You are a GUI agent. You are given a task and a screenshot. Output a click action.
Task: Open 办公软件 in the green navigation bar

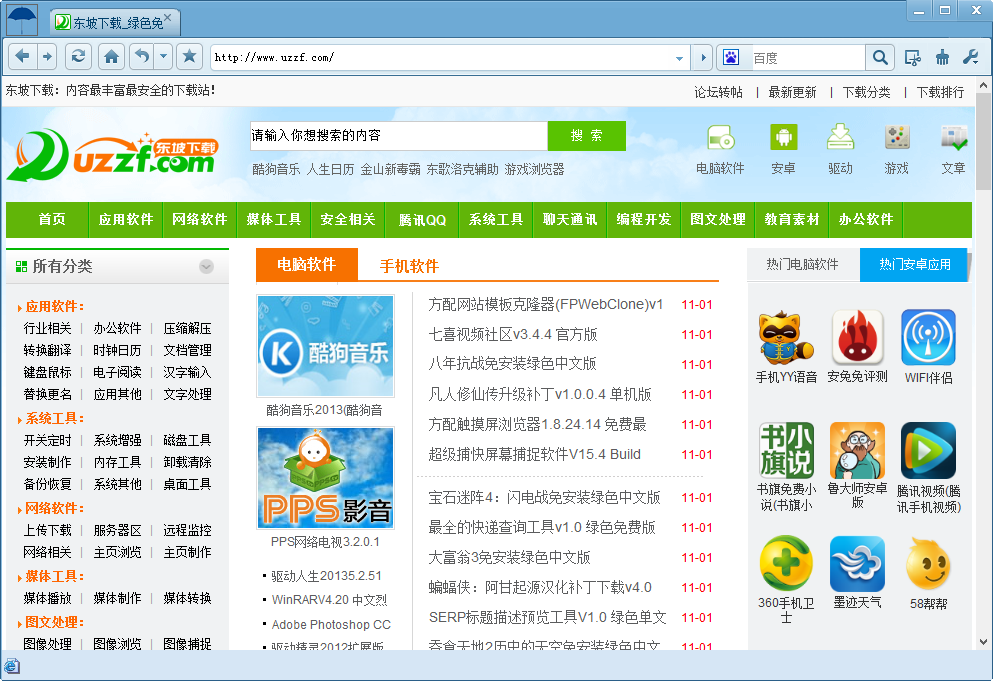[866, 220]
